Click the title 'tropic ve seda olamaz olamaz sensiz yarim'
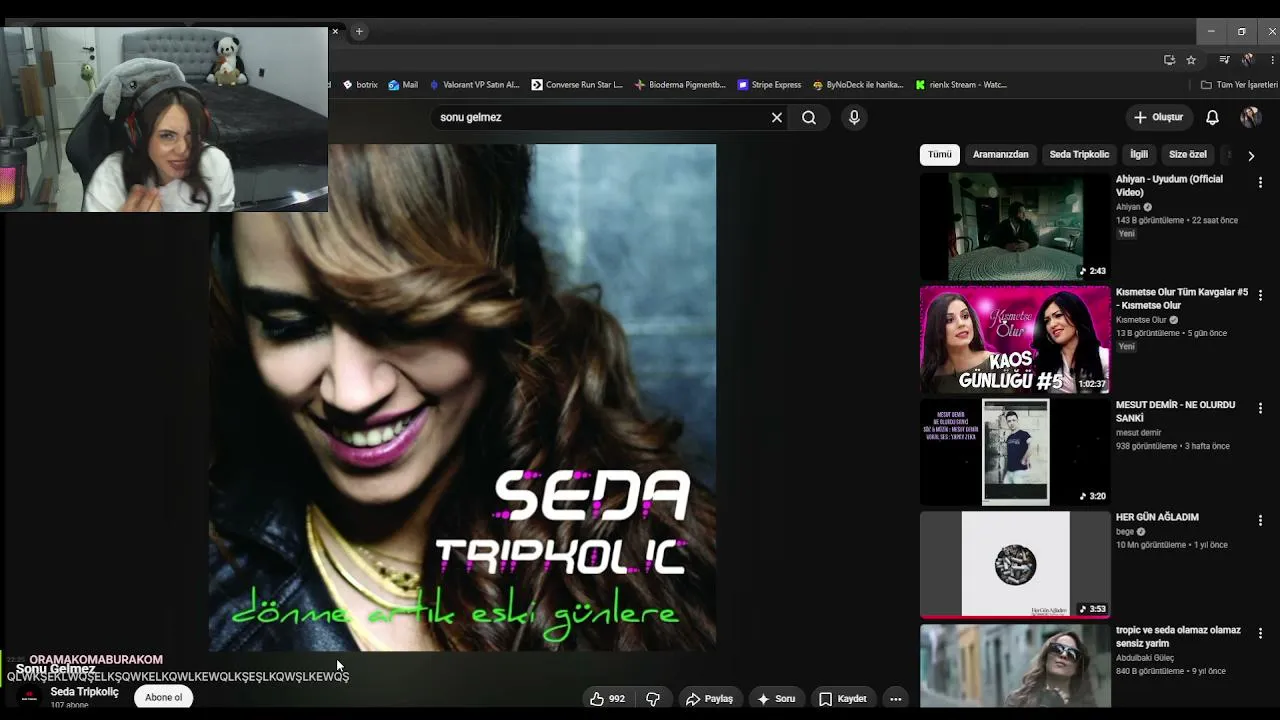Image resolution: width=1280 pixels, height=720 pixels. pos(1178,637)
